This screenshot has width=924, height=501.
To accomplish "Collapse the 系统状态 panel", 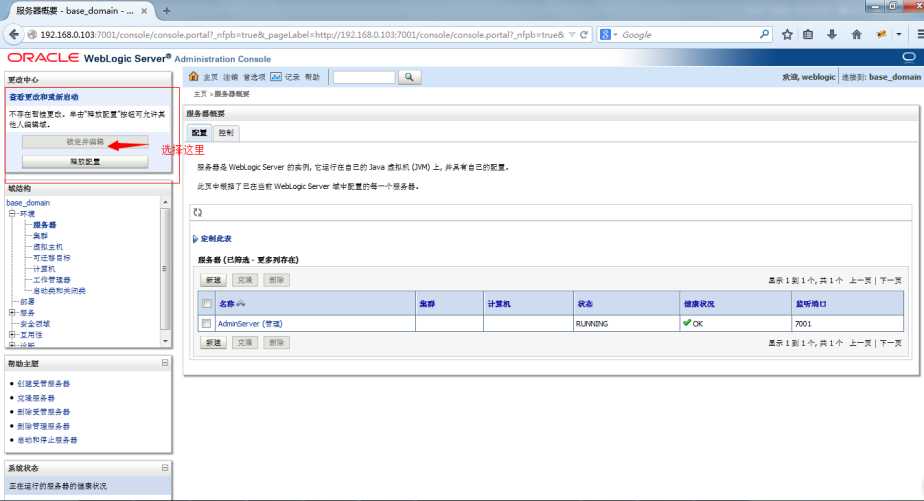I will 165,467.
